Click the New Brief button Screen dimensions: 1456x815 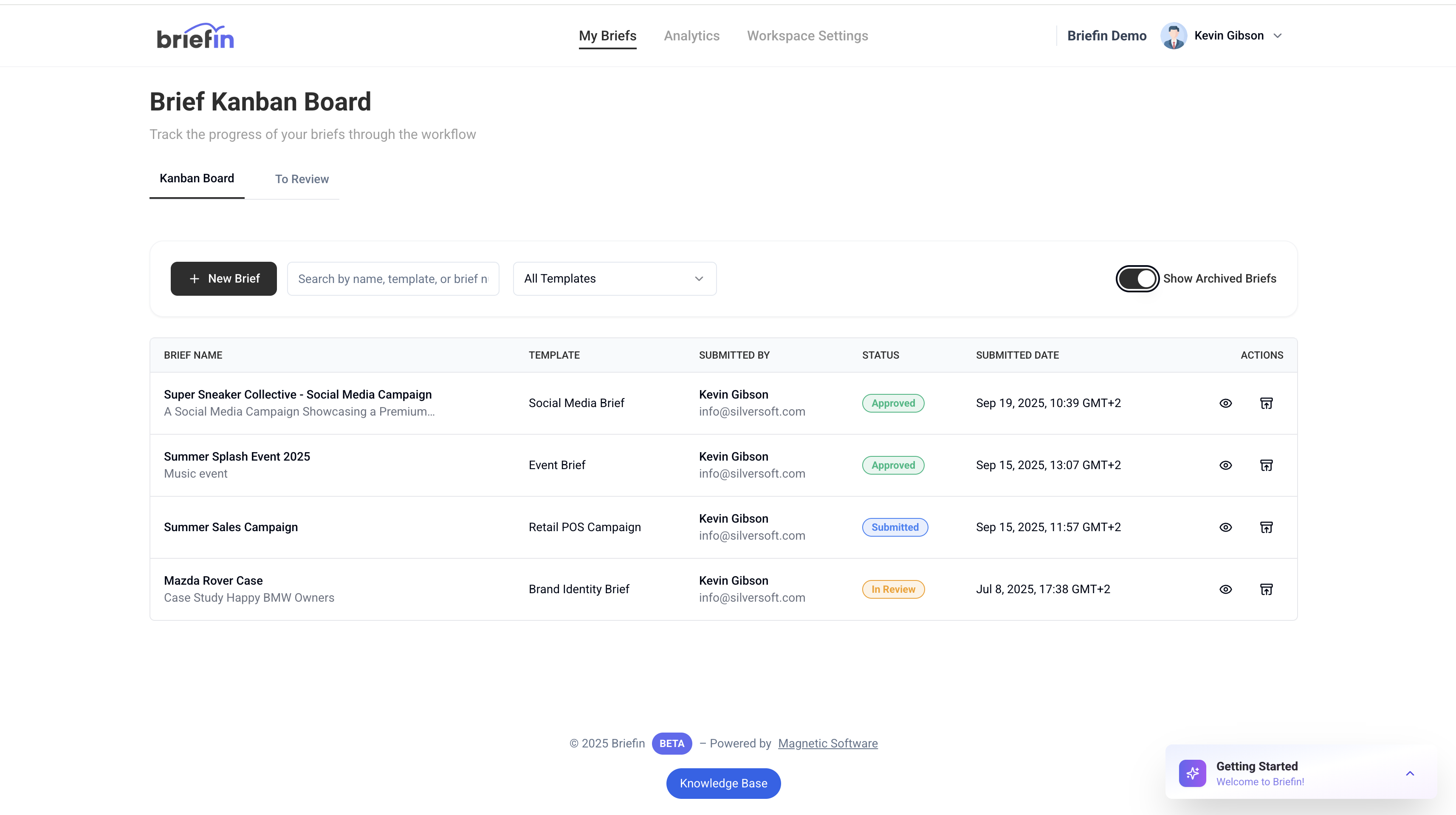pyautogui.click(x=224, y=278)
